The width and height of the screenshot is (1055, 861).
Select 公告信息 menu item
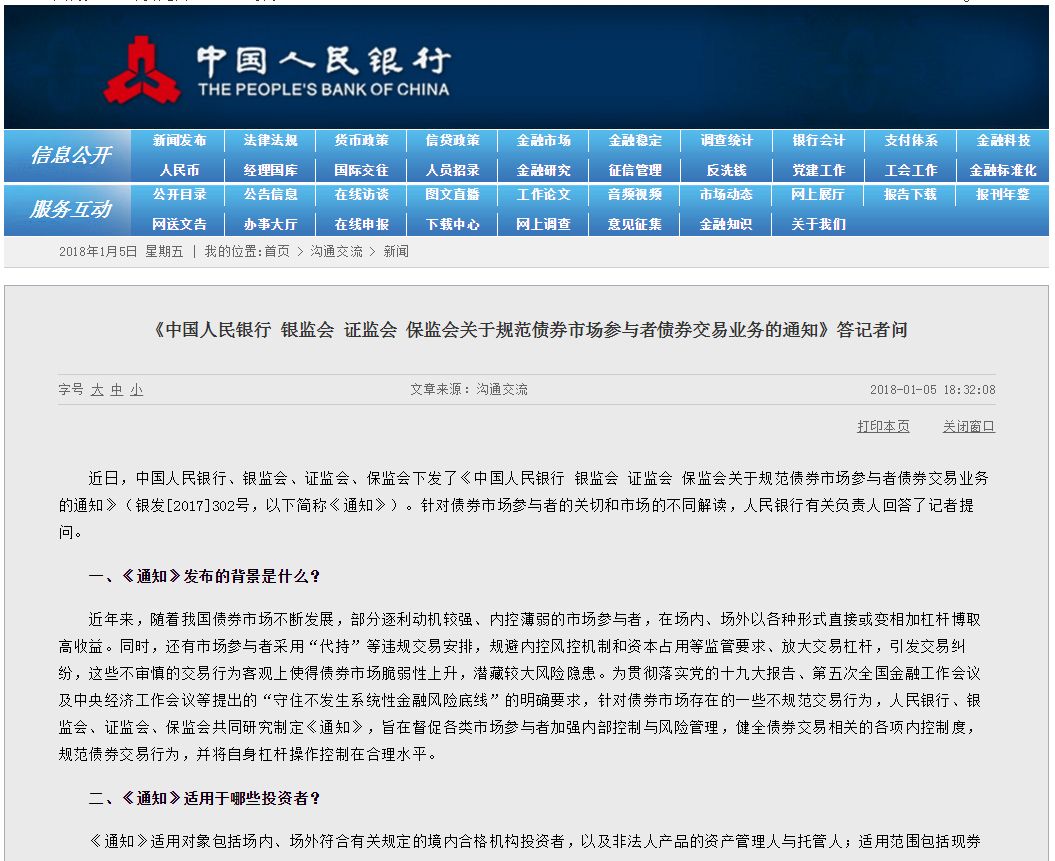pyautogui.click(x=270, y=194)
